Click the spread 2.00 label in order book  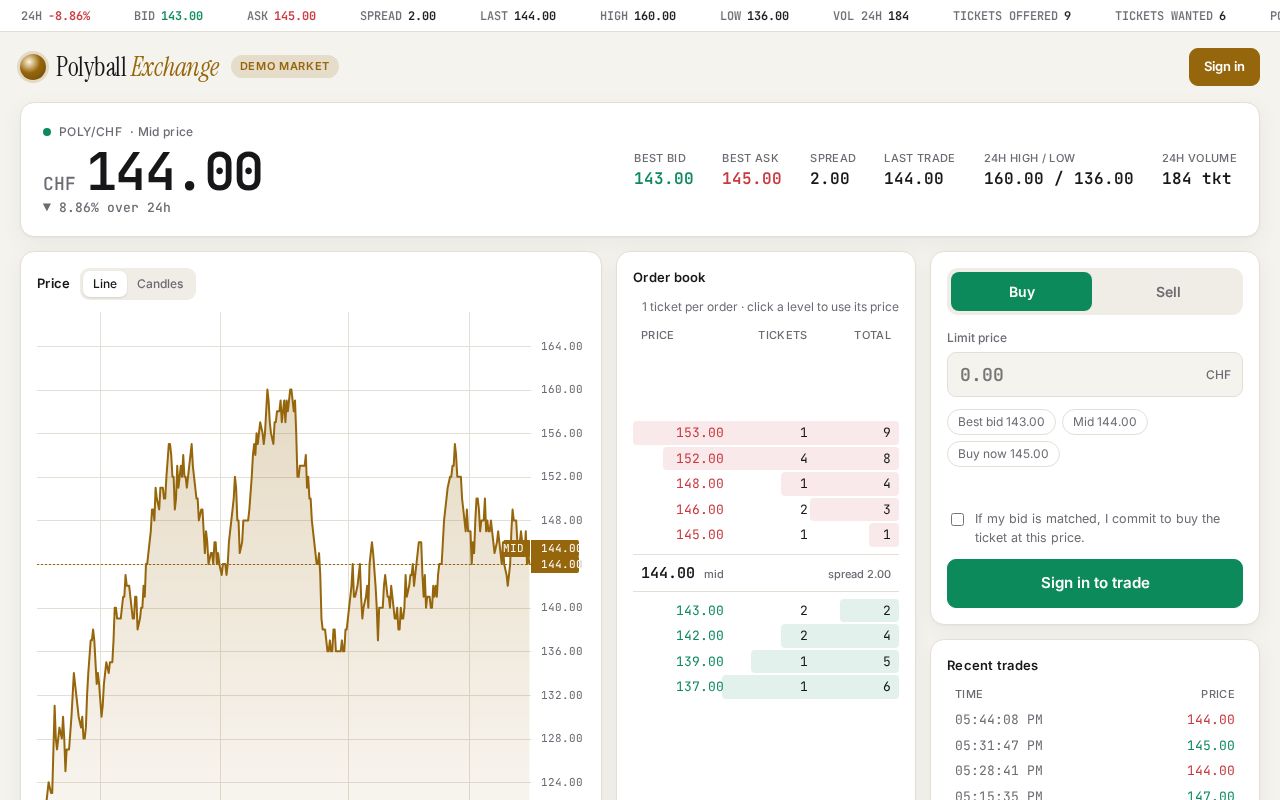[x=859, y=574]
